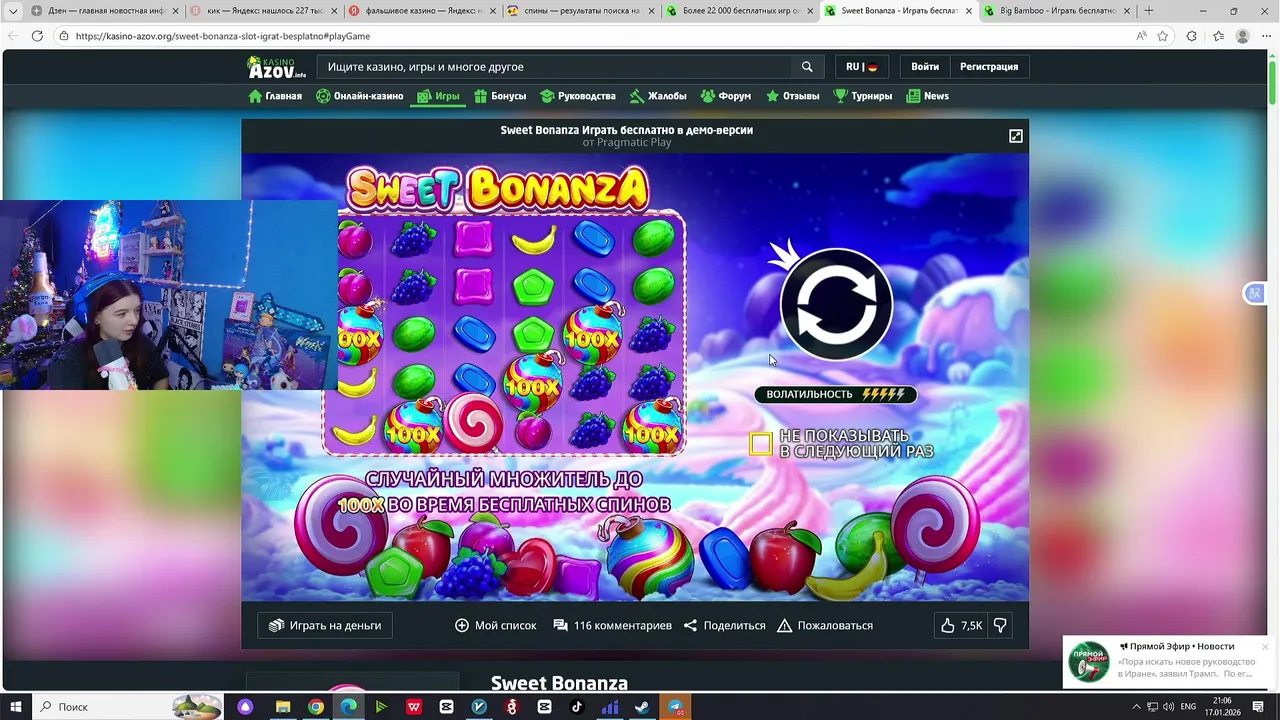1280x720 pixels.
Task: Click the Поделиться share button
Action: tap(724, 625)
